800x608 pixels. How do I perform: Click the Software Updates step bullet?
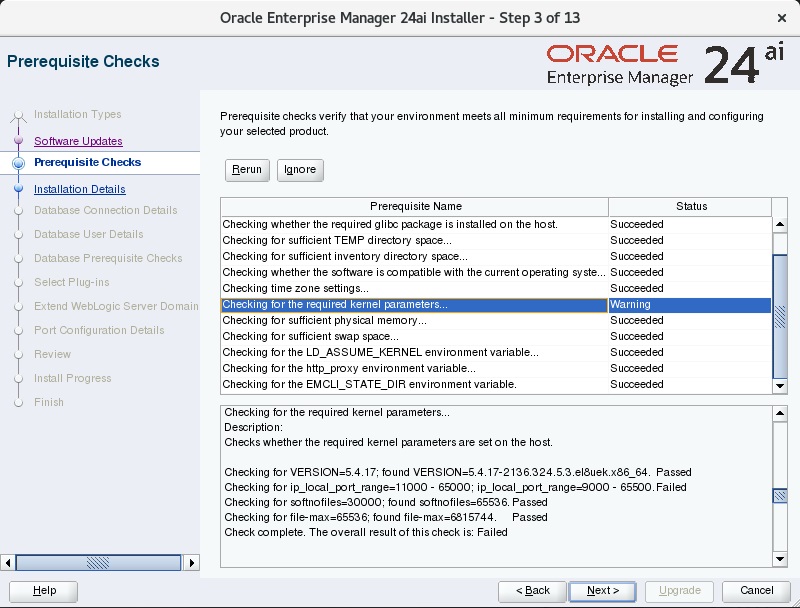coord(19,140)
